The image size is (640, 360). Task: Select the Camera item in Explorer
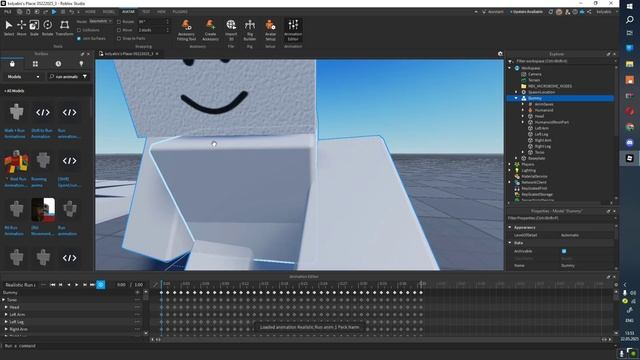[x=534, y=74]
